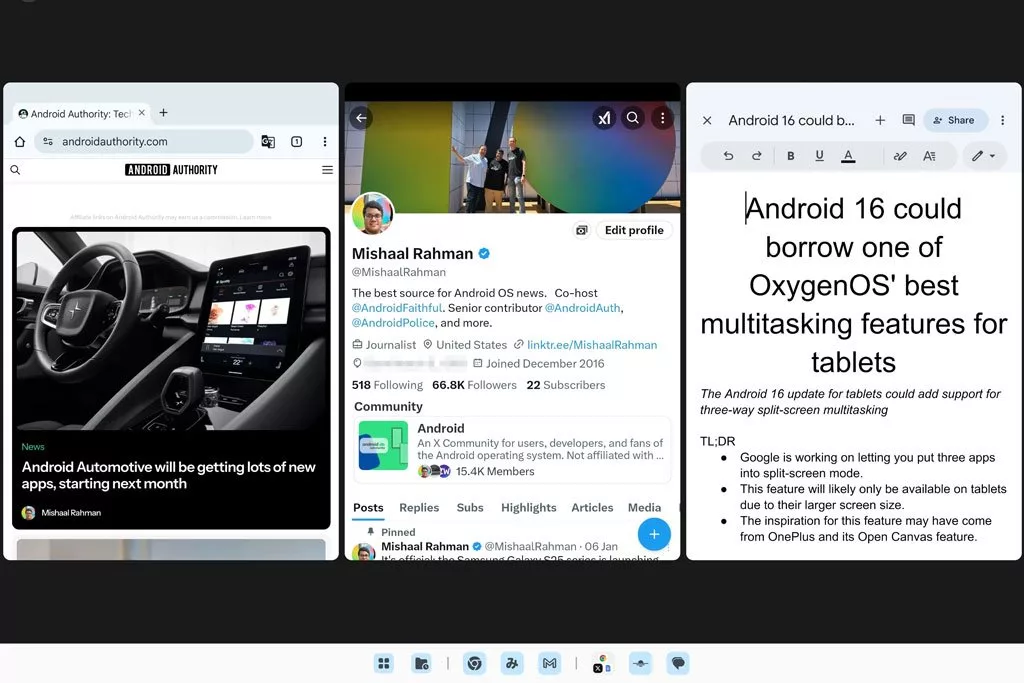Toggle bold formatting in Docs
Image resolution: width=1024 pixels, height=683 pixels.
[x=790, y=155]
